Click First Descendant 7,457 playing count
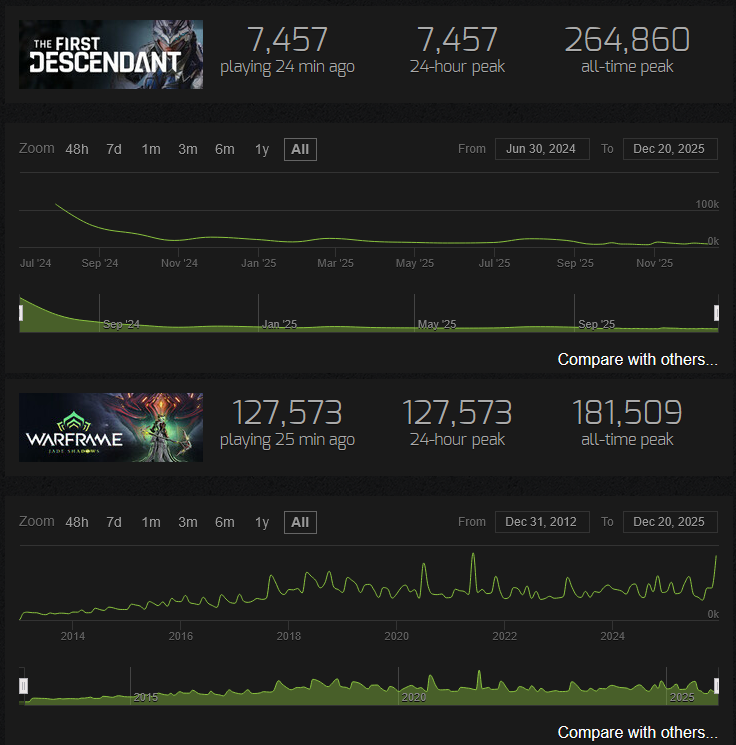Image resolution: width=736 pixels, height=745 pixels. [287, 39]
